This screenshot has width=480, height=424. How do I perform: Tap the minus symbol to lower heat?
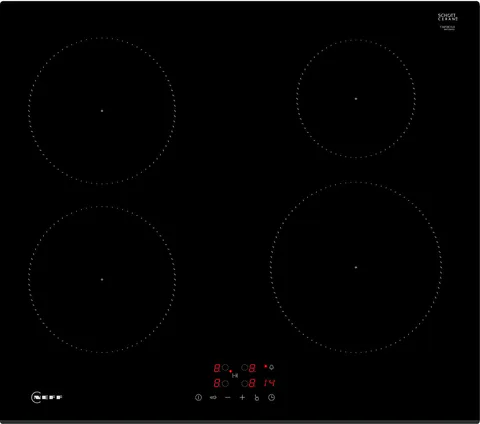[228, 397]
